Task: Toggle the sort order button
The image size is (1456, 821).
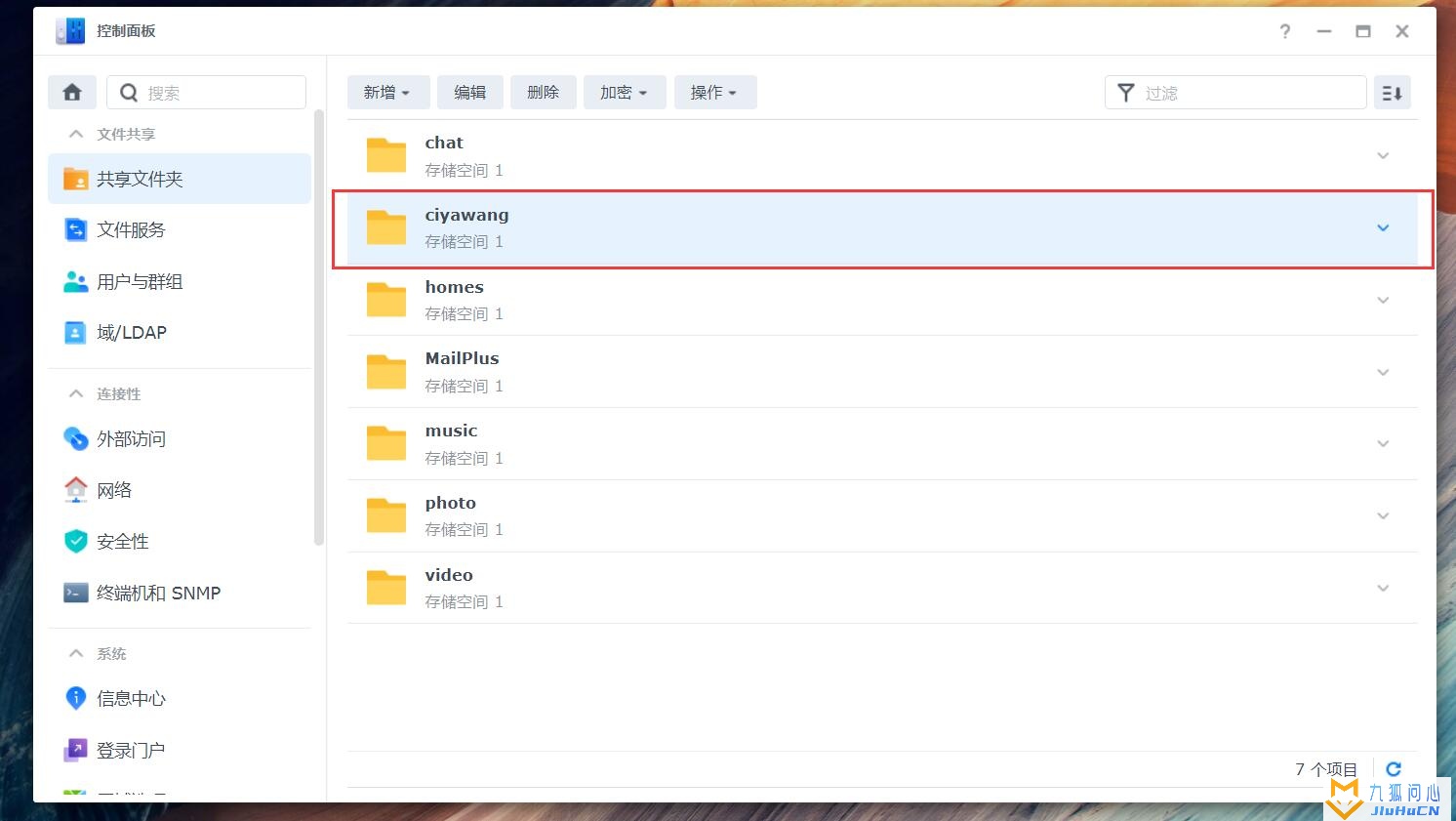Action: [x=1393, y=93]
